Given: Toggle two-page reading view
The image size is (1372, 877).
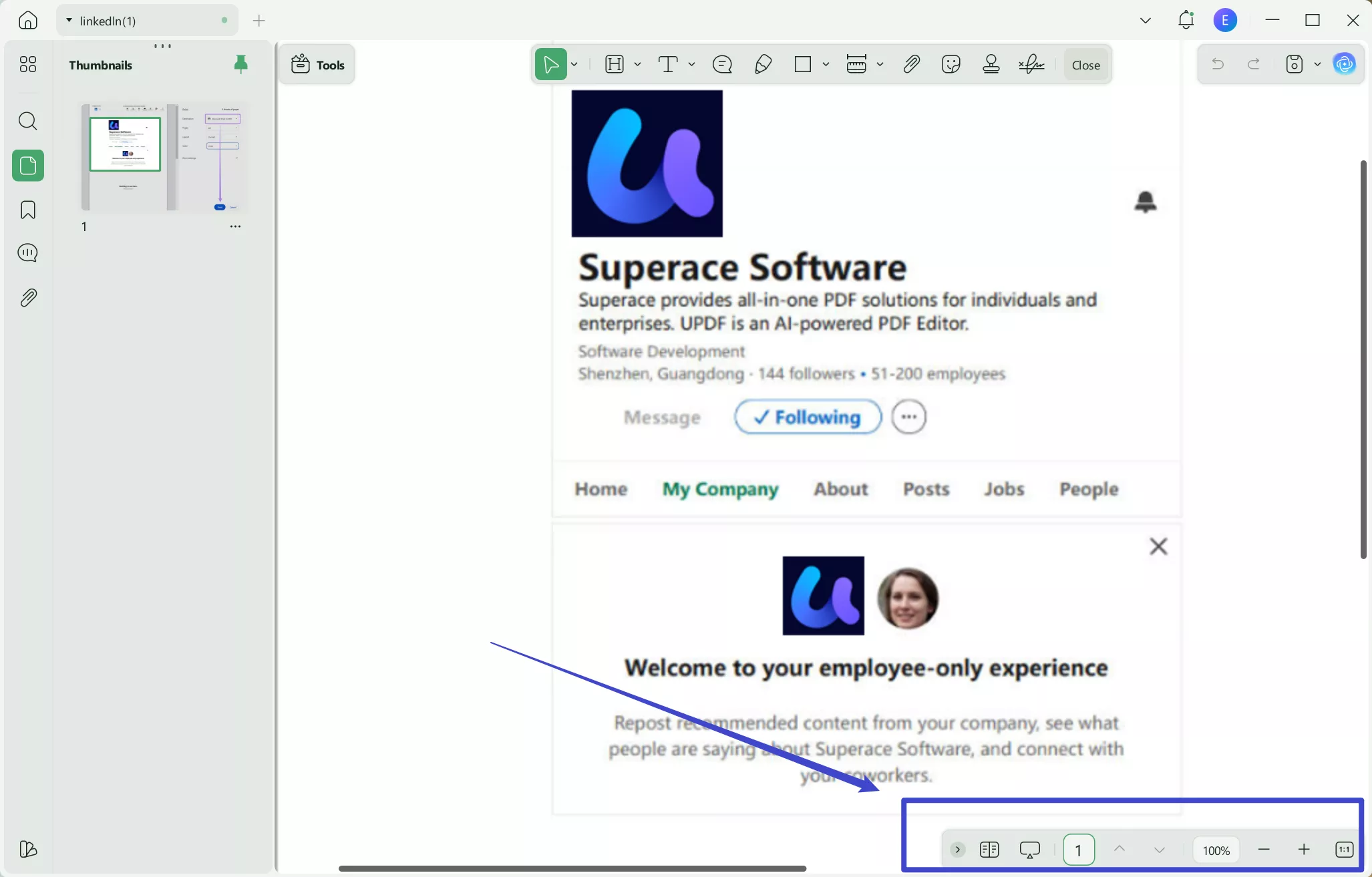Looking at the screenshot, I should tap(989, 850).
